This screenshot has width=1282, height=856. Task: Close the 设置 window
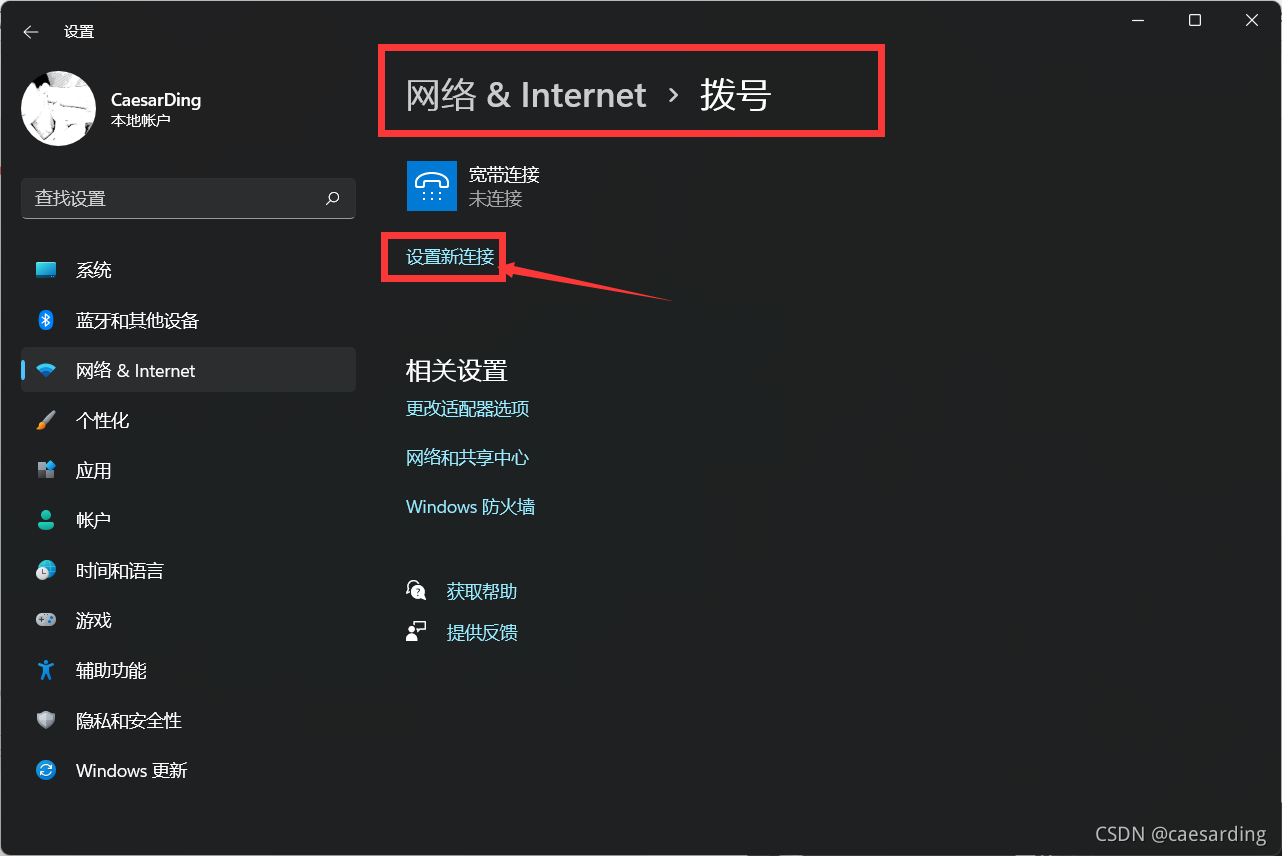pyautogui.click(x=1252, y=20)
